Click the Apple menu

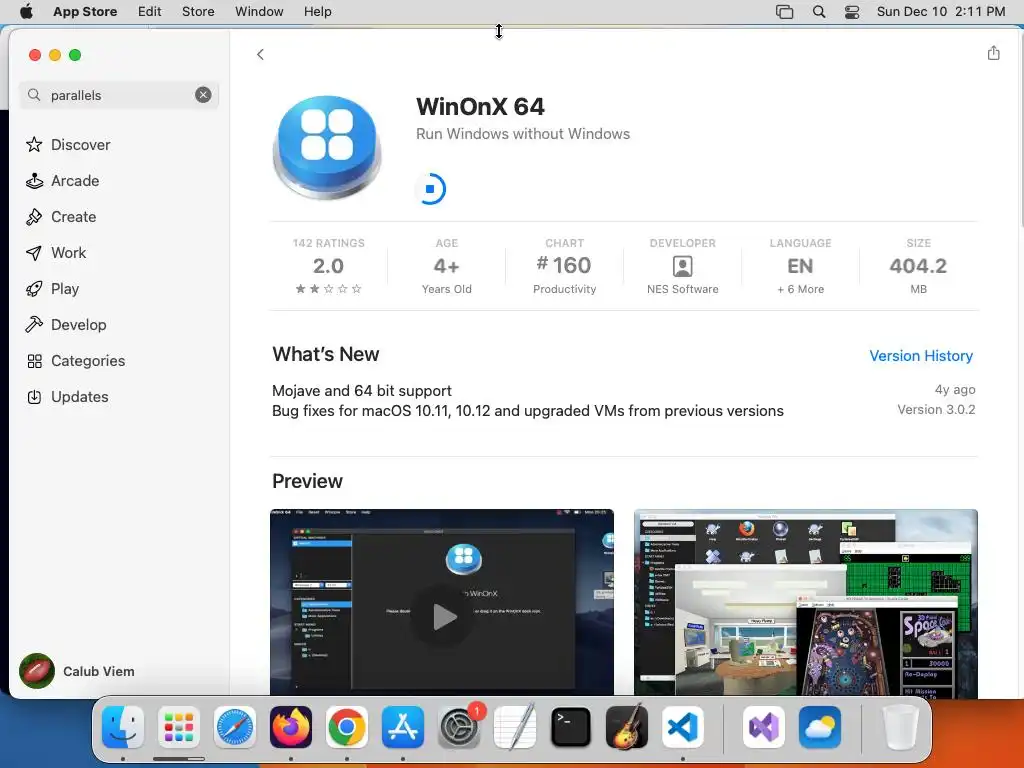point(26,11)
